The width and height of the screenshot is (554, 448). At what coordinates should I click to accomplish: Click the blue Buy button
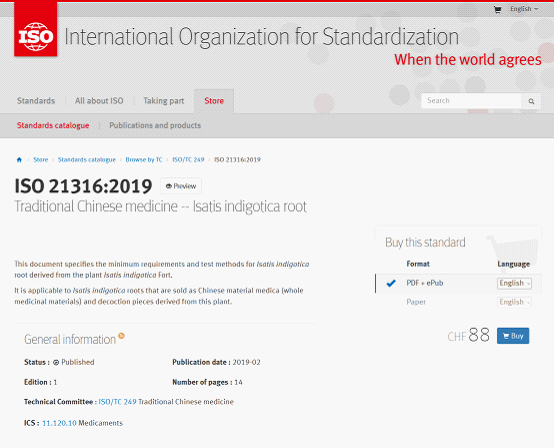[x=513, y=336]
